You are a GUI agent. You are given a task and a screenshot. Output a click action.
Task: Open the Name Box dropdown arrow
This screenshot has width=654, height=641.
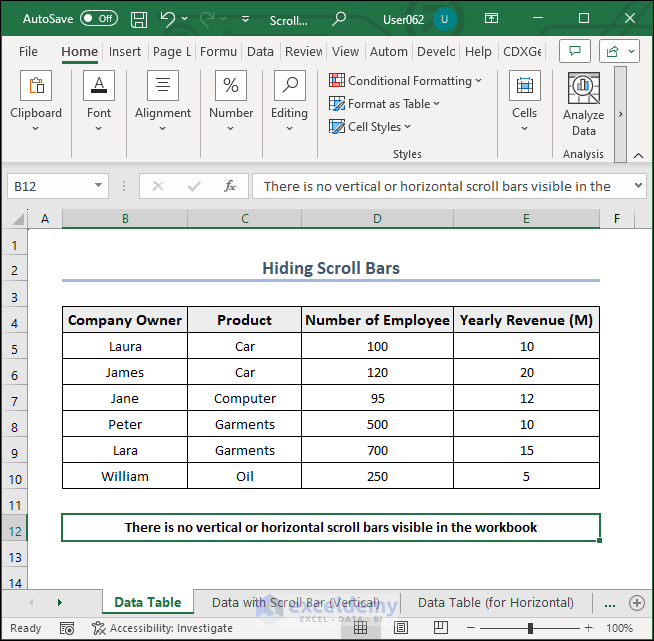point(98,186)
